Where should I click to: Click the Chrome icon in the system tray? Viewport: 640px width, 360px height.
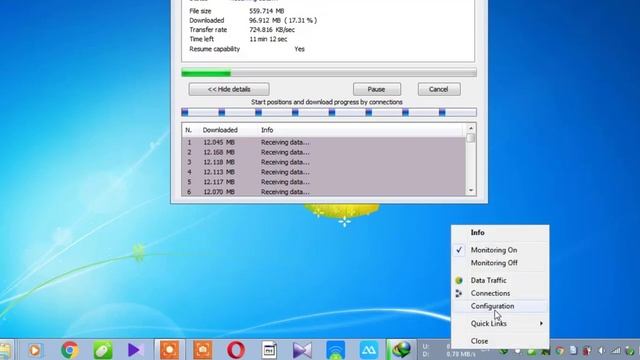tap(560, 351)
